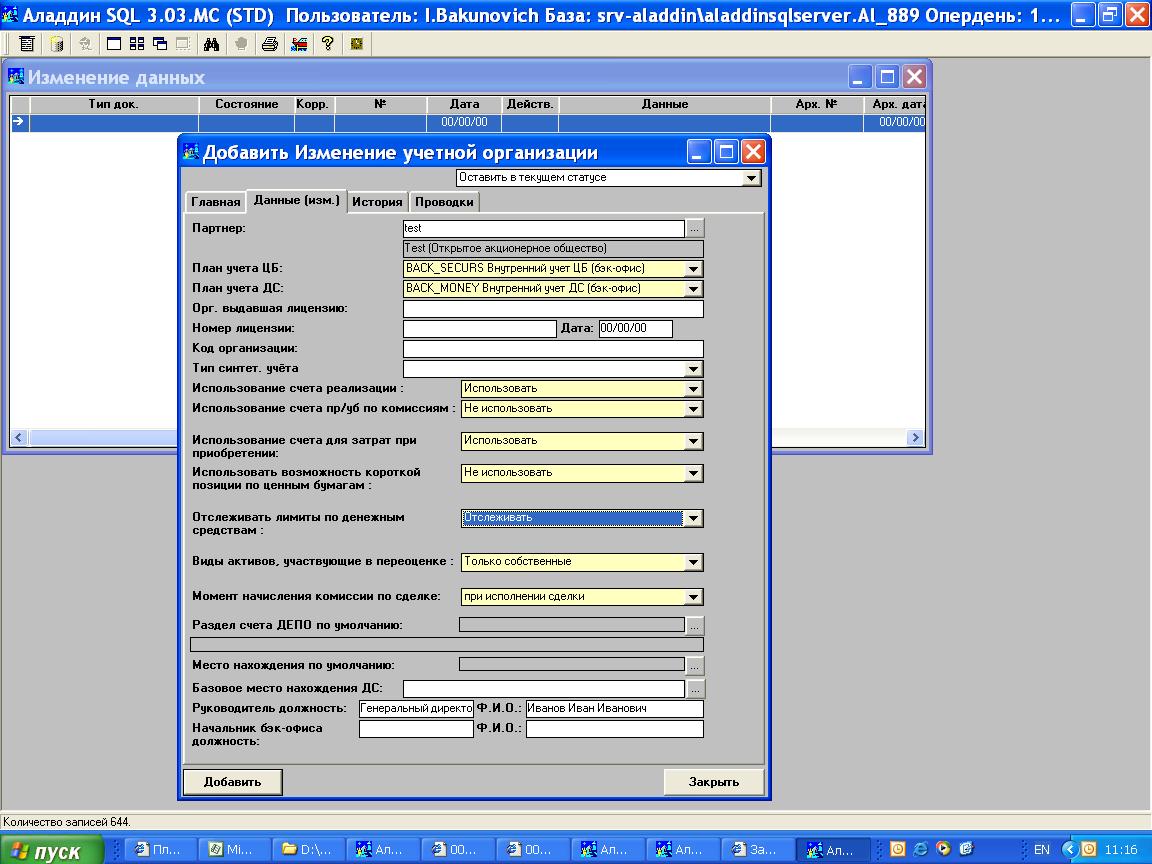This screenshot has height=864, width=1152.
Task: Open the 'Mi...' taskbar item
Action: pos(236,850)
